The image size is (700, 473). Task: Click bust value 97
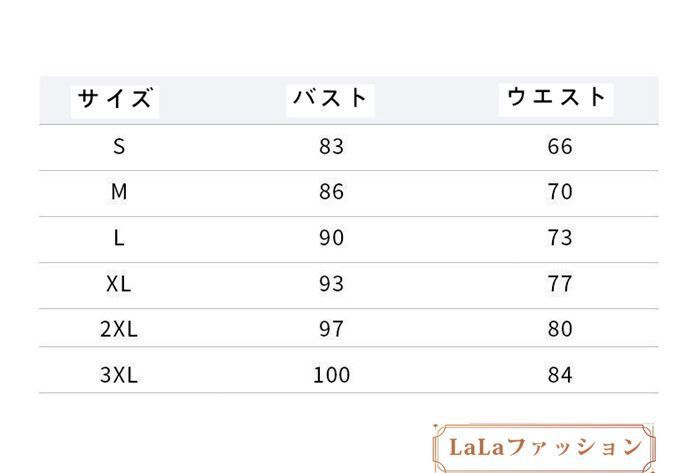(331, 329)
